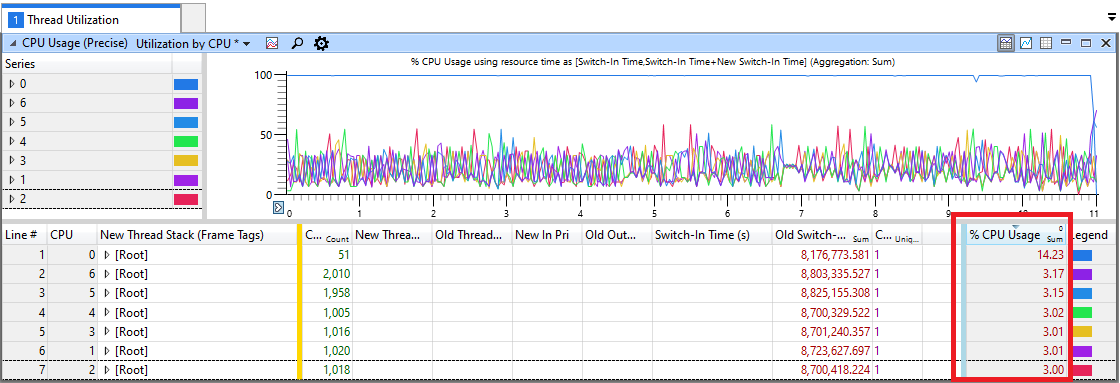Switch to graph-only display
The image size is (1120, 383).
[x=1026, y=43]
